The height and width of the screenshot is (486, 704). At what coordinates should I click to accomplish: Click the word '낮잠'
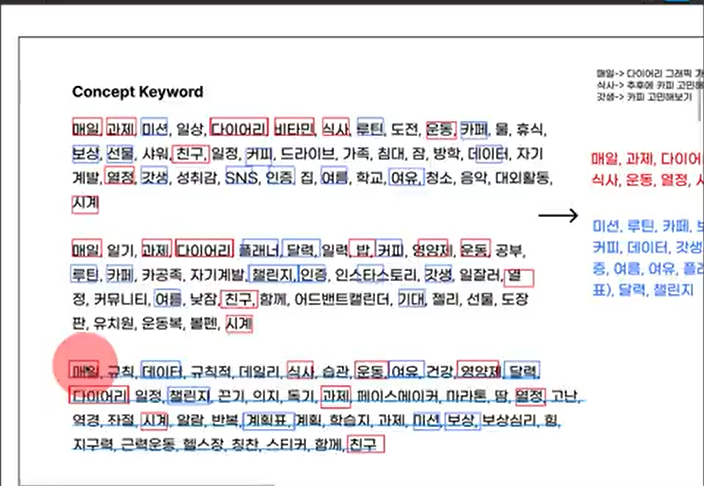[203, 299]
